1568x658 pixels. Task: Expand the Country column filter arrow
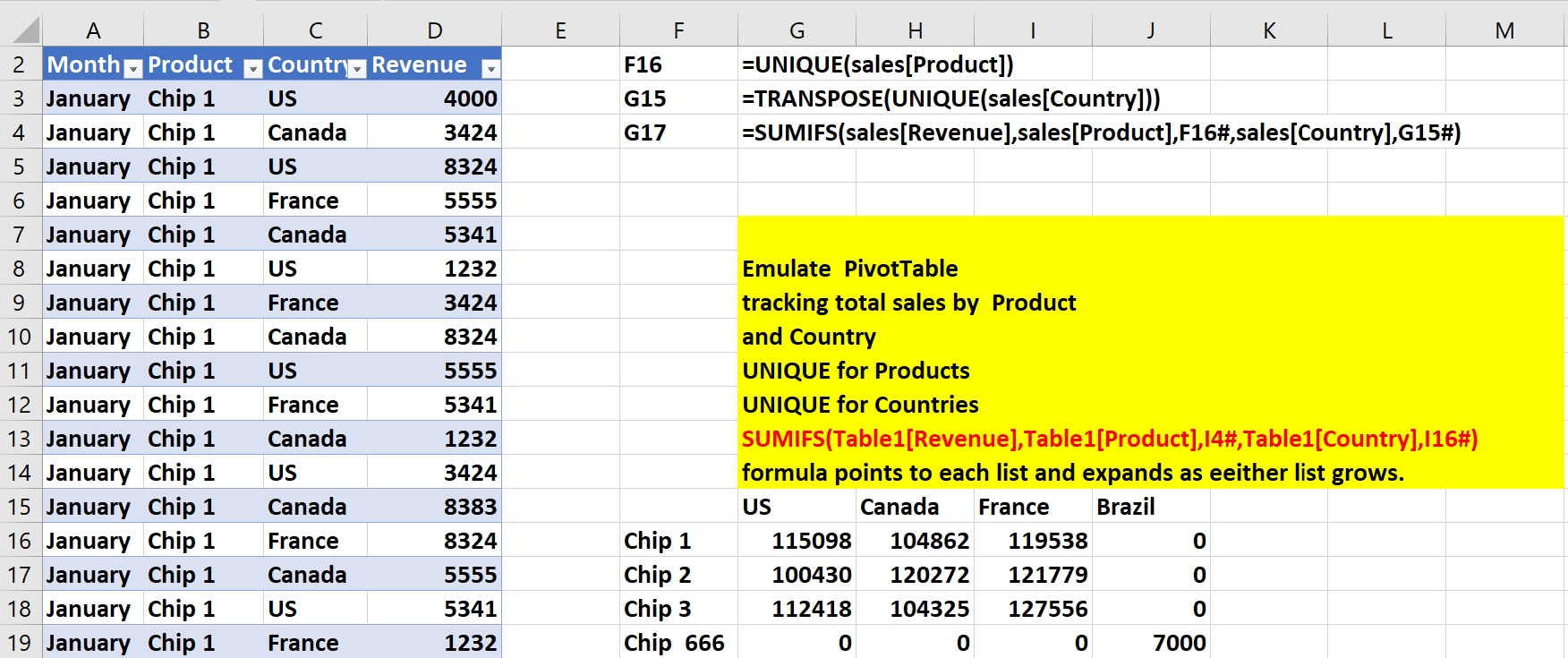[x=357, y=68]
